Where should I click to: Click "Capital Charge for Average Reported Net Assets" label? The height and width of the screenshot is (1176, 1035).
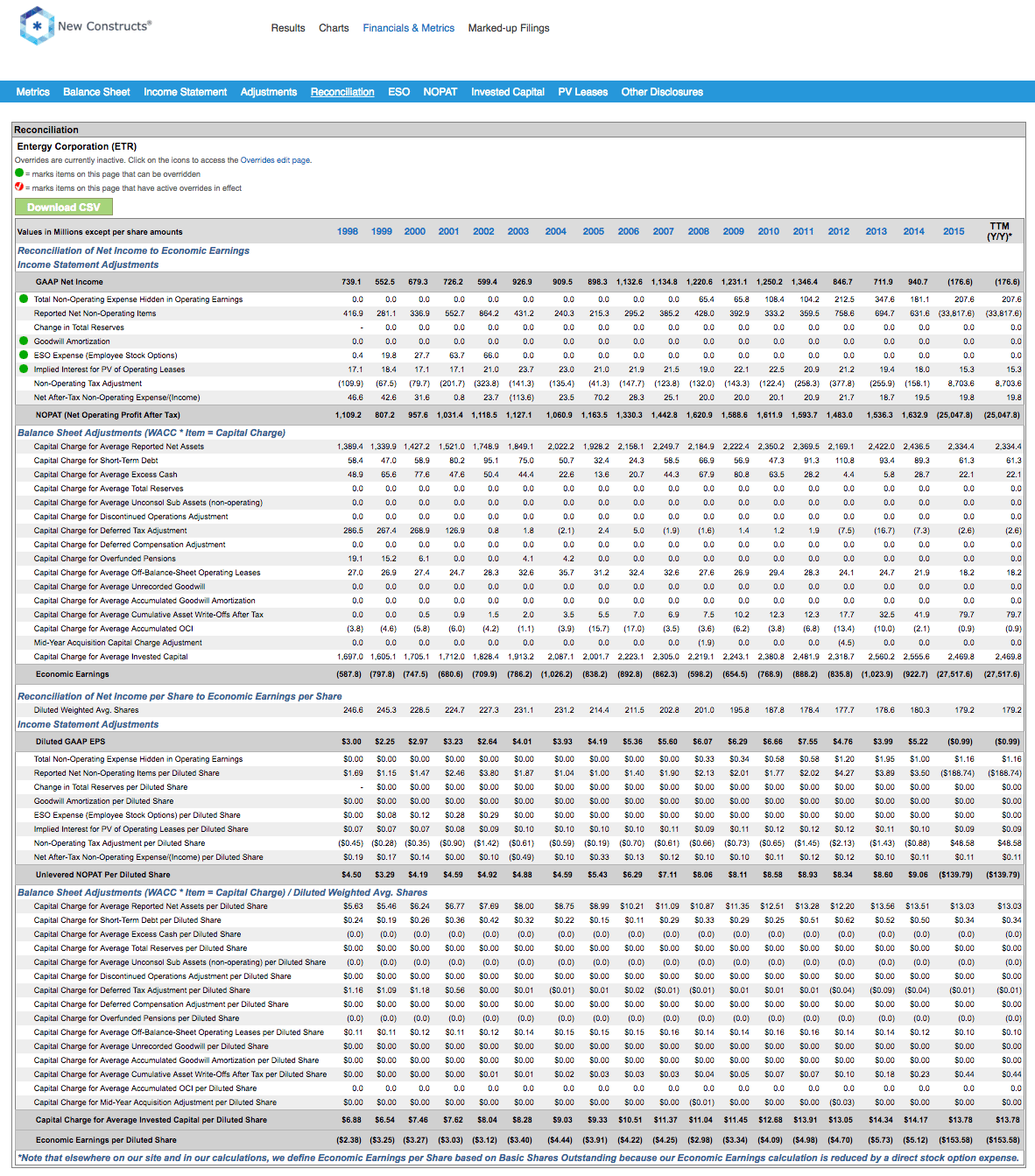tap(119, 447)
